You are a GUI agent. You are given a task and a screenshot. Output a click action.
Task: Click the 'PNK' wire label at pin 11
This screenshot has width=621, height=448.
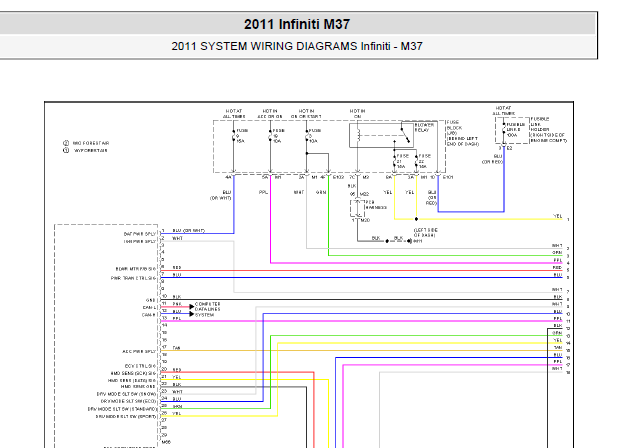coord(177,304)
